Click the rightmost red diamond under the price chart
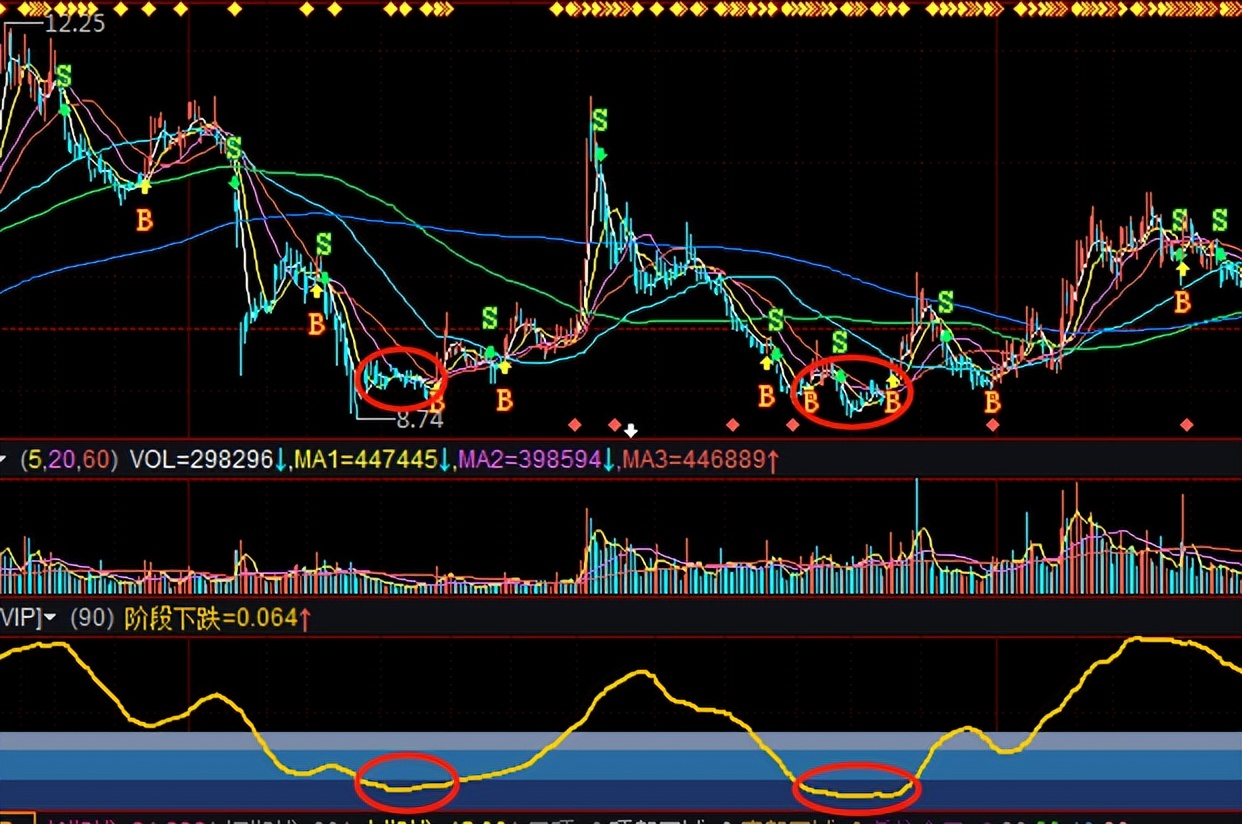The width and height of the screenshot is (1242, 824). point(1186,425)
